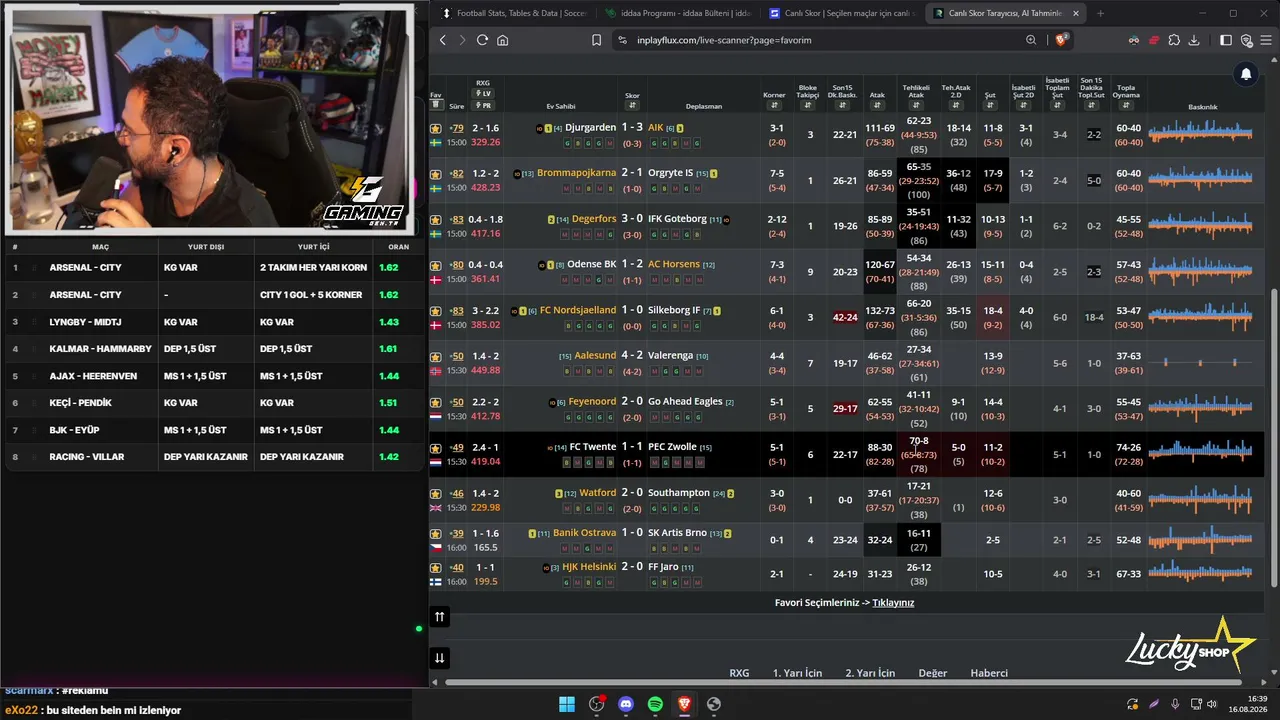Toggle favorite star for FC Nordsjaelland match
This screenshot has width=1280, height=720.
(x=435, y=311)
